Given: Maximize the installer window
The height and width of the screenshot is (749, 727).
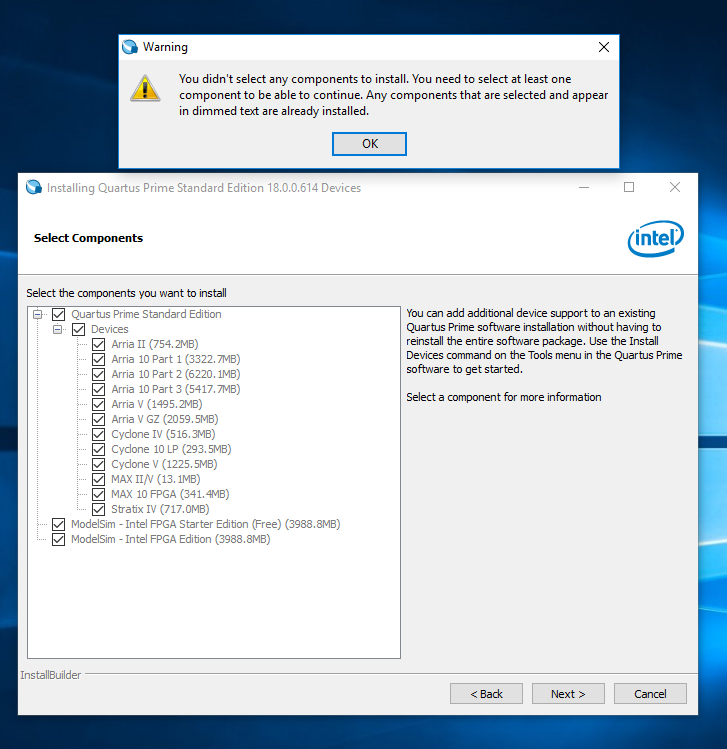Looking at the screenshot, I should click(629, 187).
